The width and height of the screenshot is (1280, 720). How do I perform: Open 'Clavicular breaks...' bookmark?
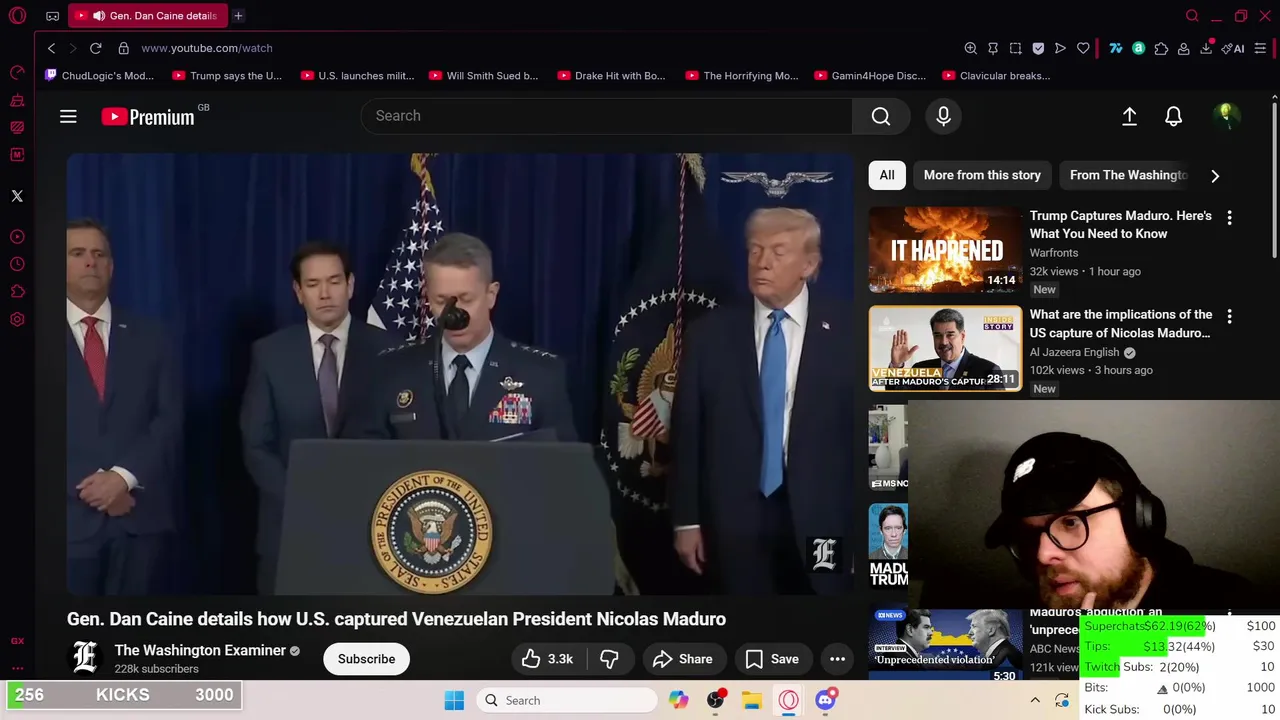point(996,76)
